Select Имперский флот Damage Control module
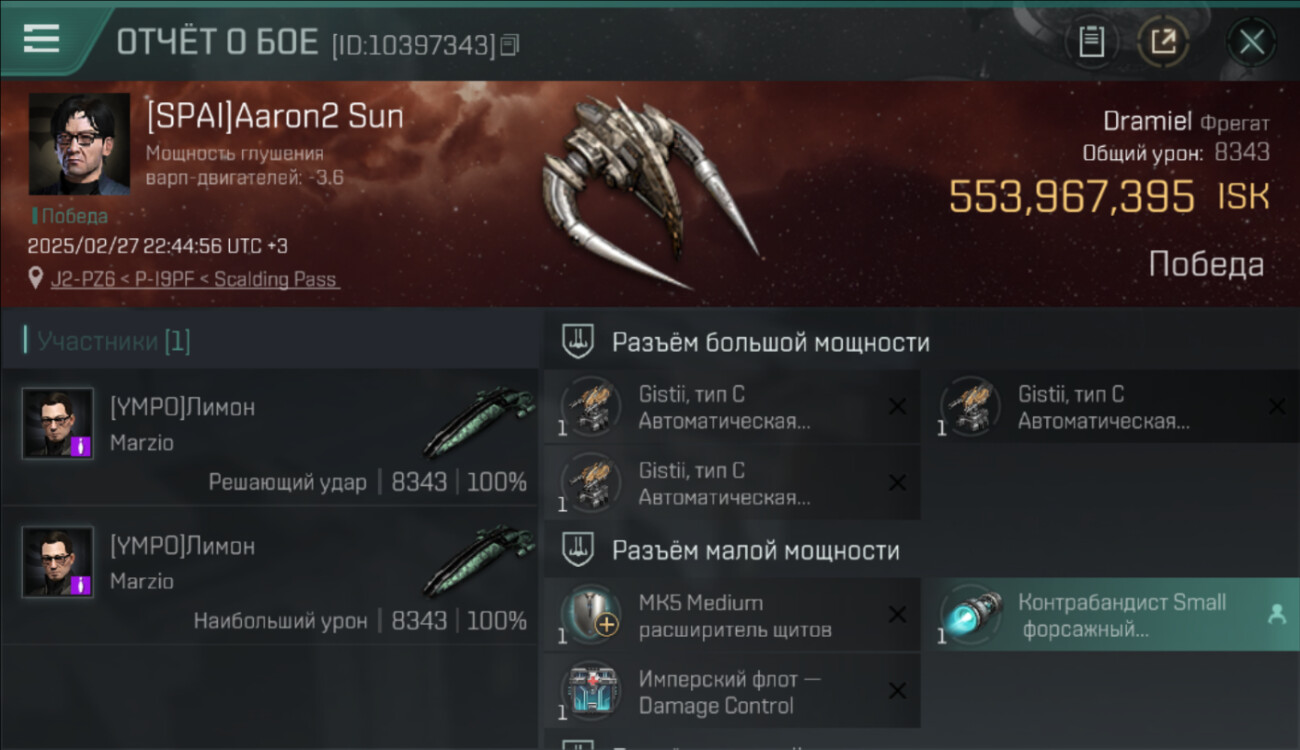1300x750 pixels. tap(732, 691)
